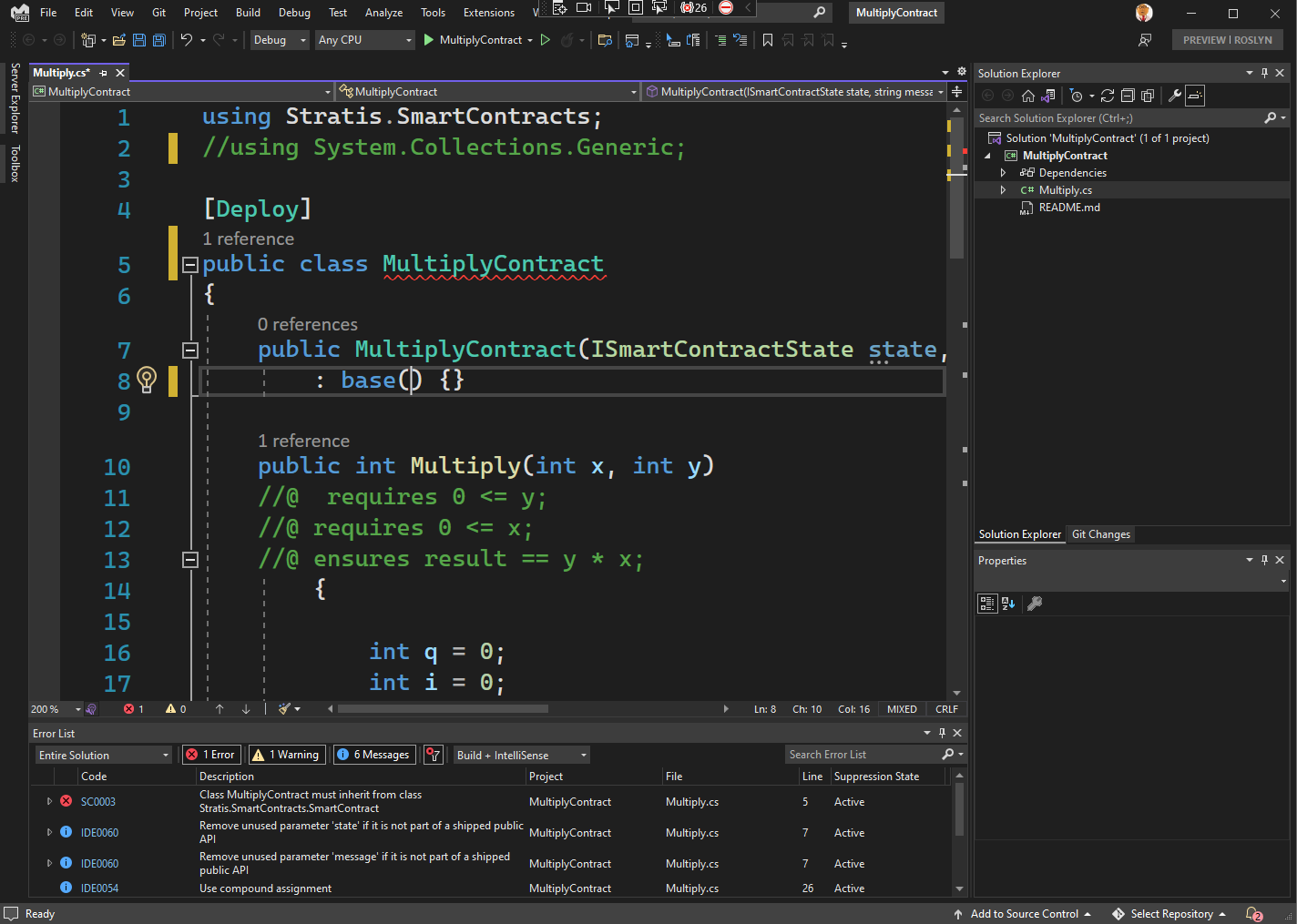Toggle 1 Error filter in Error List
Image resolution: width=1297 pixels, height=924 pixels.
210,755
